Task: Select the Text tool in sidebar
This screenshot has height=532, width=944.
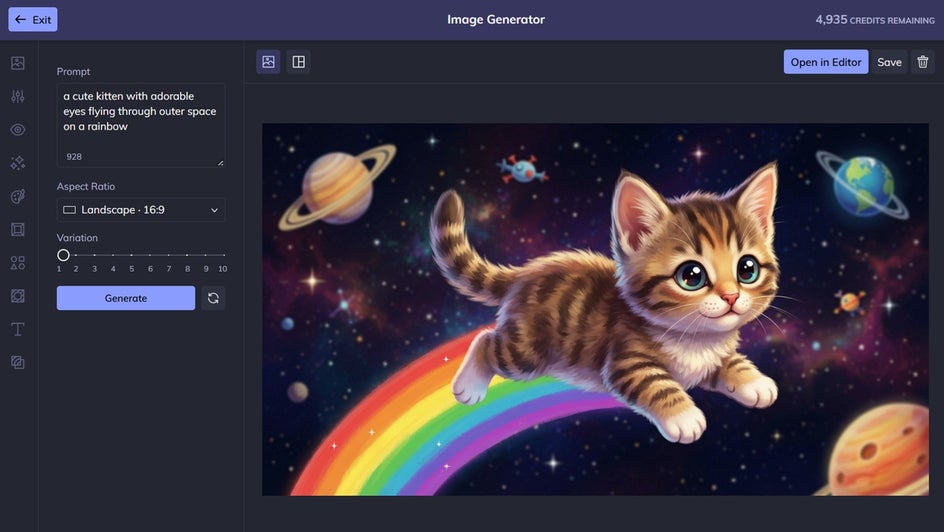Action: point(17,329)
